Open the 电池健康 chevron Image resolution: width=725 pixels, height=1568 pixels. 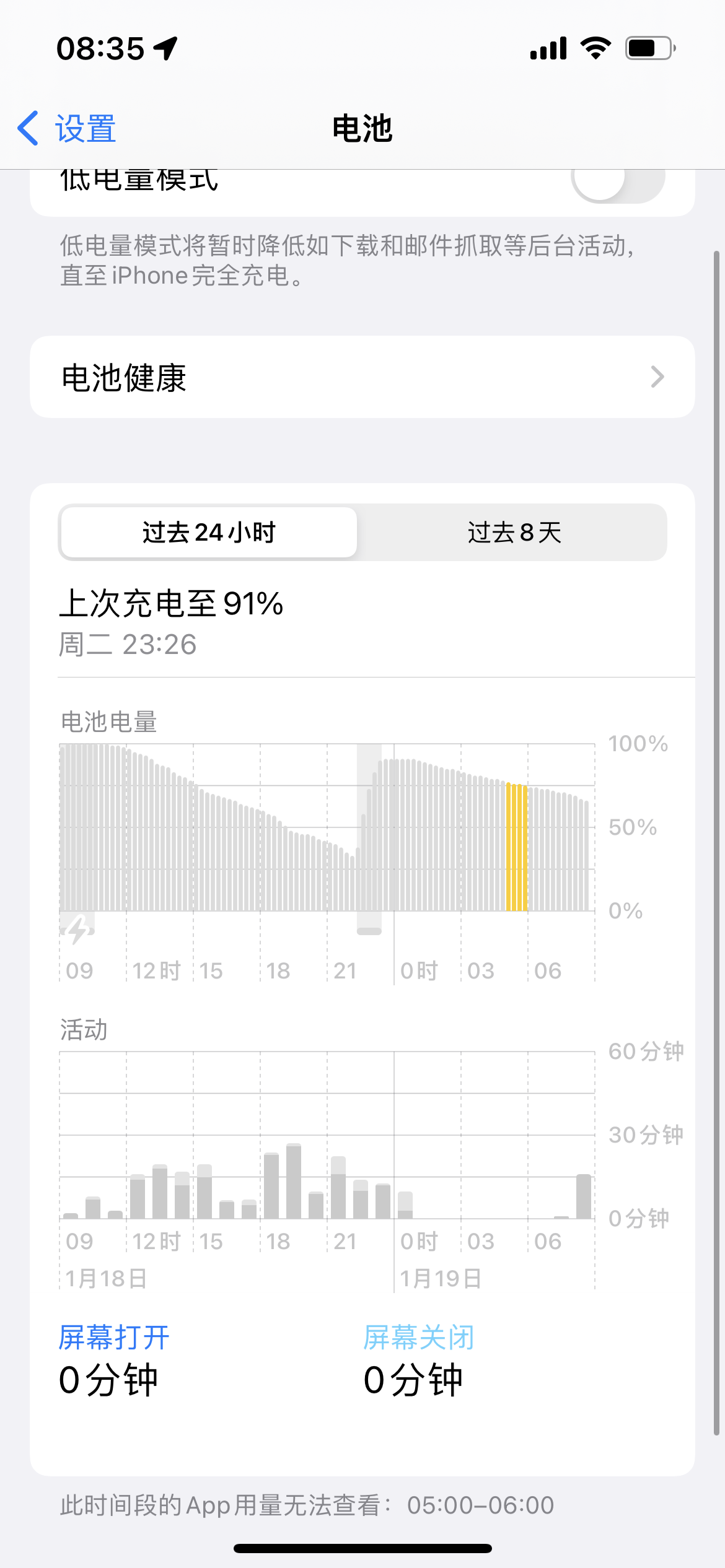click(x=657, y=377)
